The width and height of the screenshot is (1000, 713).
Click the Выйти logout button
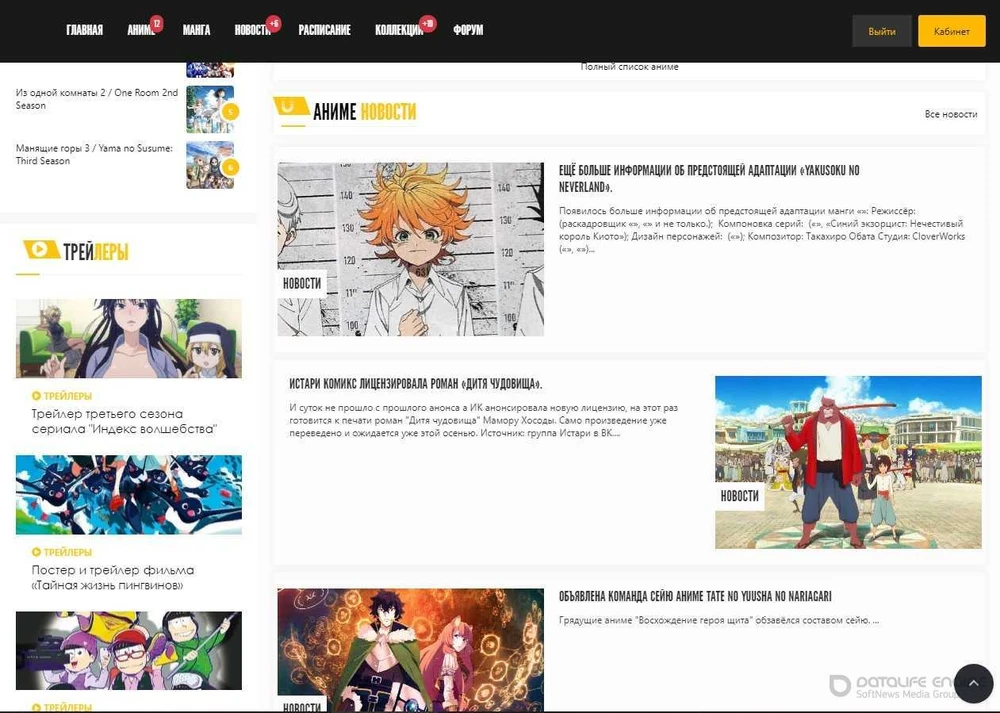click(882, 31)
